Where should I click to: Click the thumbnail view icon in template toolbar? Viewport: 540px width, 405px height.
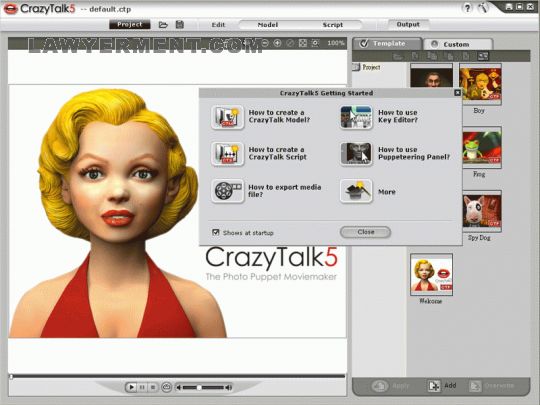[x=483, y=56]
